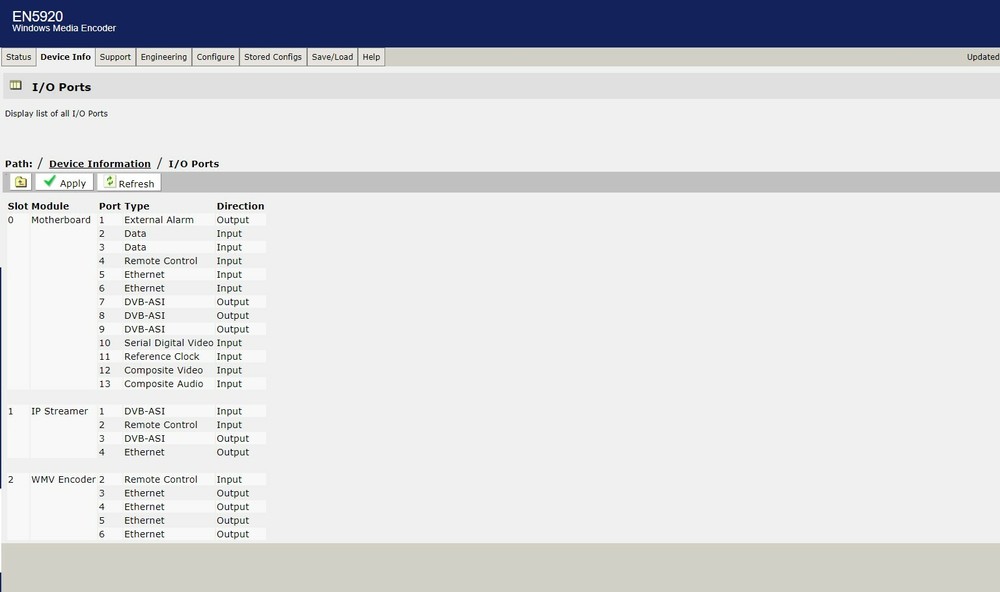Click Input direction of Composite Audio row
Viewport: 1000px width, 592px height.
[x=229, y=384]
